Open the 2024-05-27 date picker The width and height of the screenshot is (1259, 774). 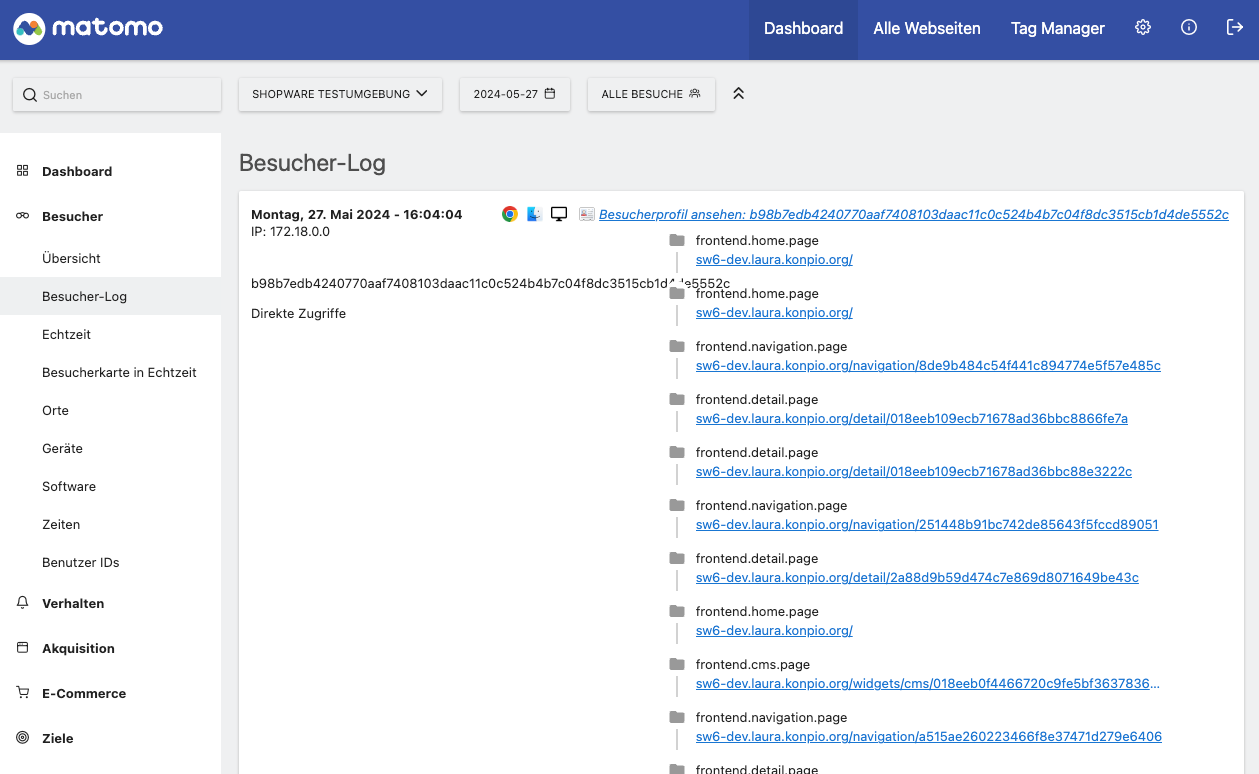tap(514, 94)
